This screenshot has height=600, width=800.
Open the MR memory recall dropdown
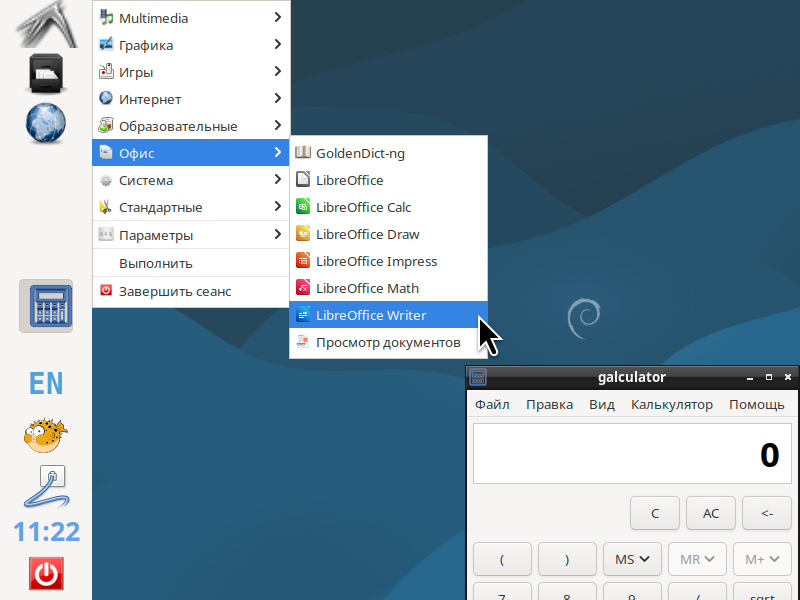click(697, 559)
